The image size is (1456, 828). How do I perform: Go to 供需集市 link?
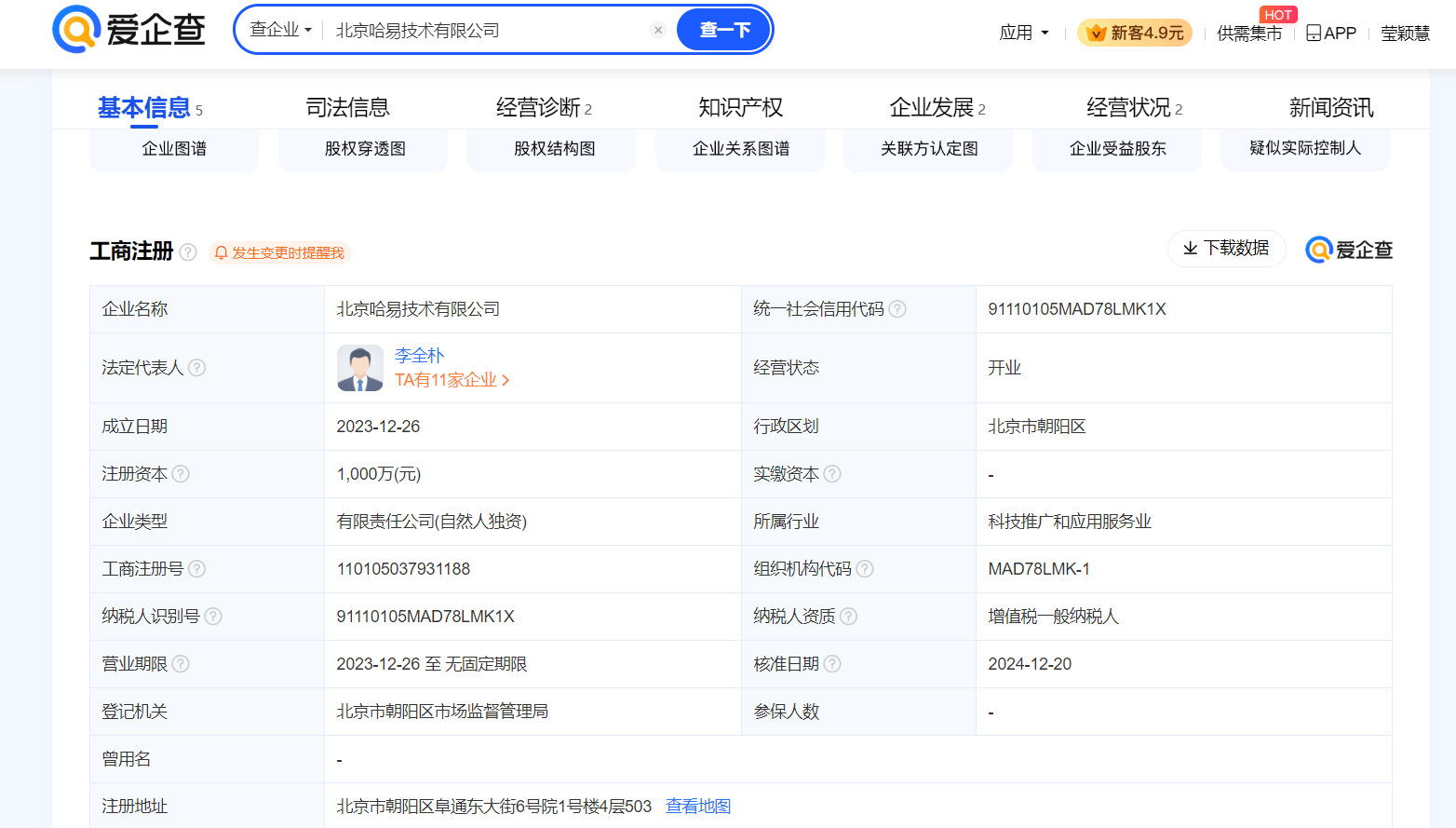pyautogui.click(x=1249, y=33)
